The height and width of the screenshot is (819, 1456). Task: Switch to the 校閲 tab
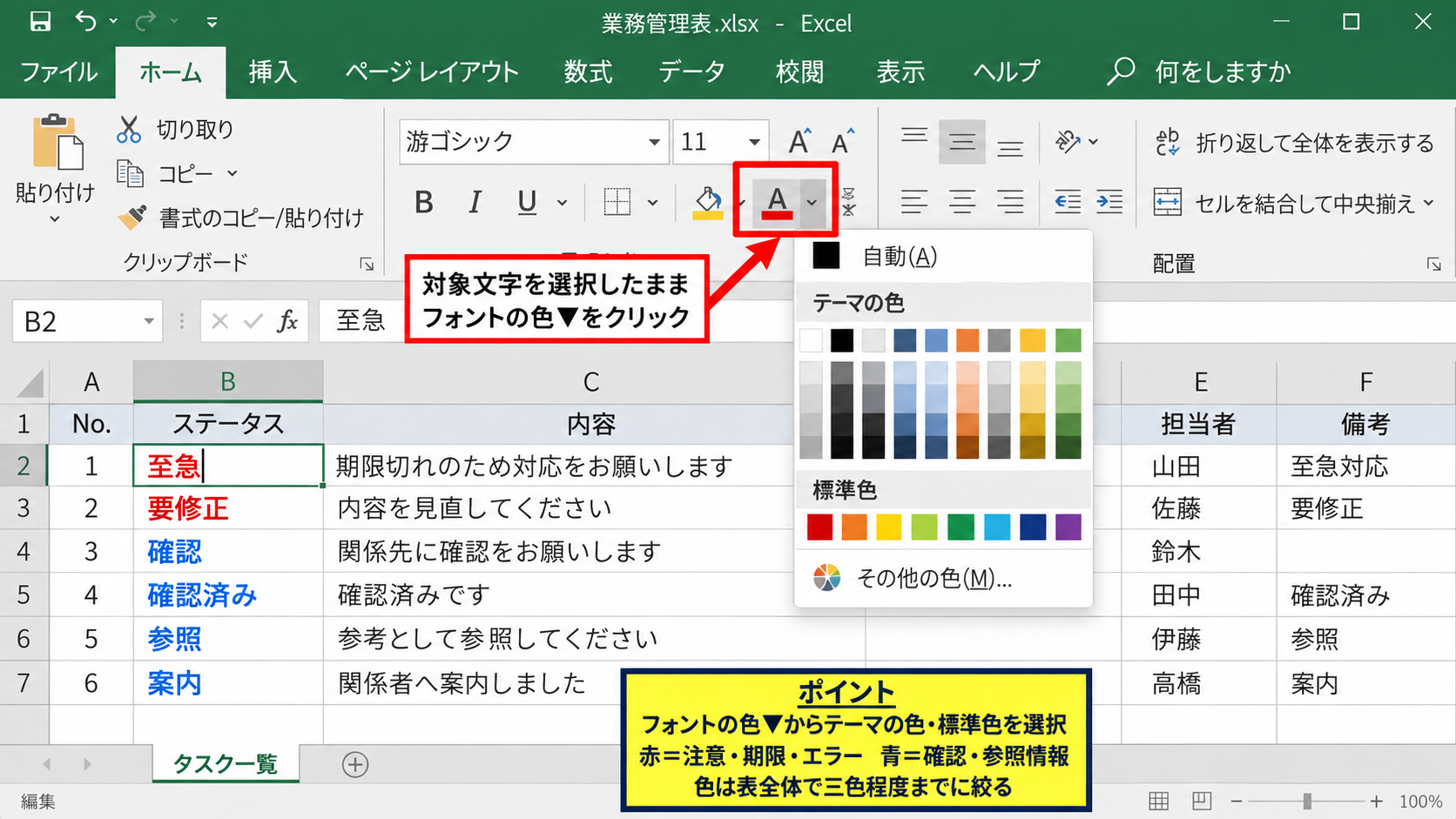pyautogui.click(x=799, y=72)
